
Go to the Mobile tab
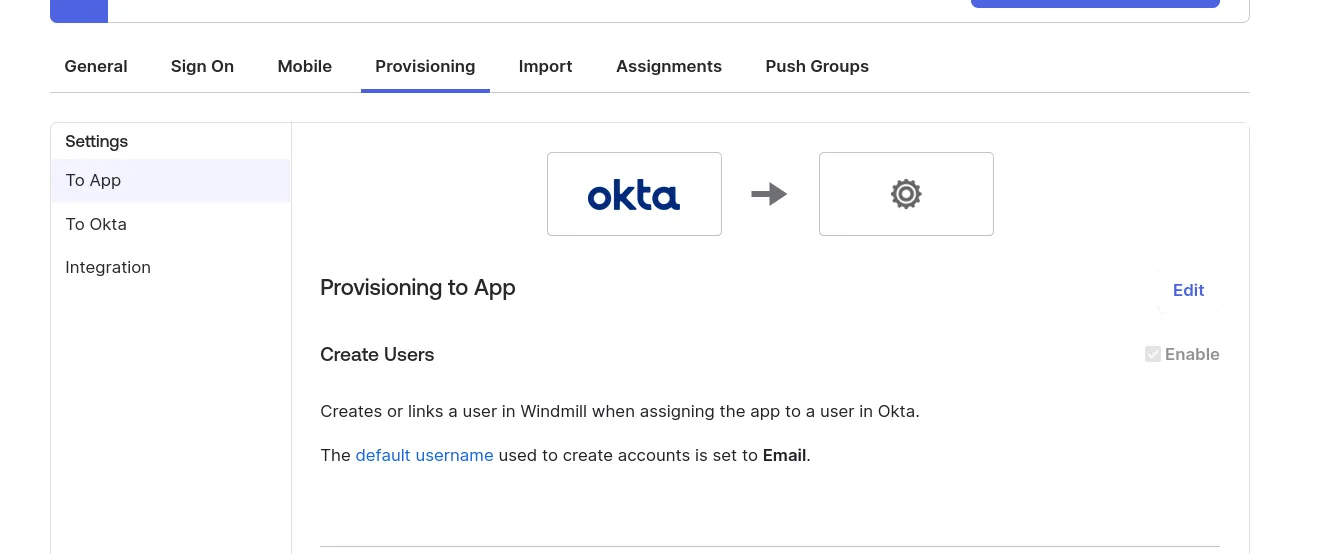(x=304, y=66)
